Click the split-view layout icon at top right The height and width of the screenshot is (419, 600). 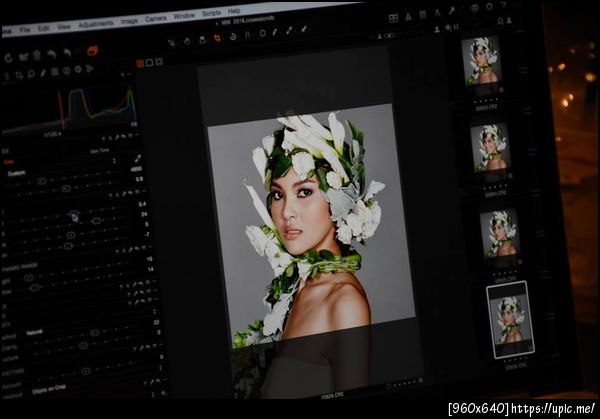coord(393,18)
